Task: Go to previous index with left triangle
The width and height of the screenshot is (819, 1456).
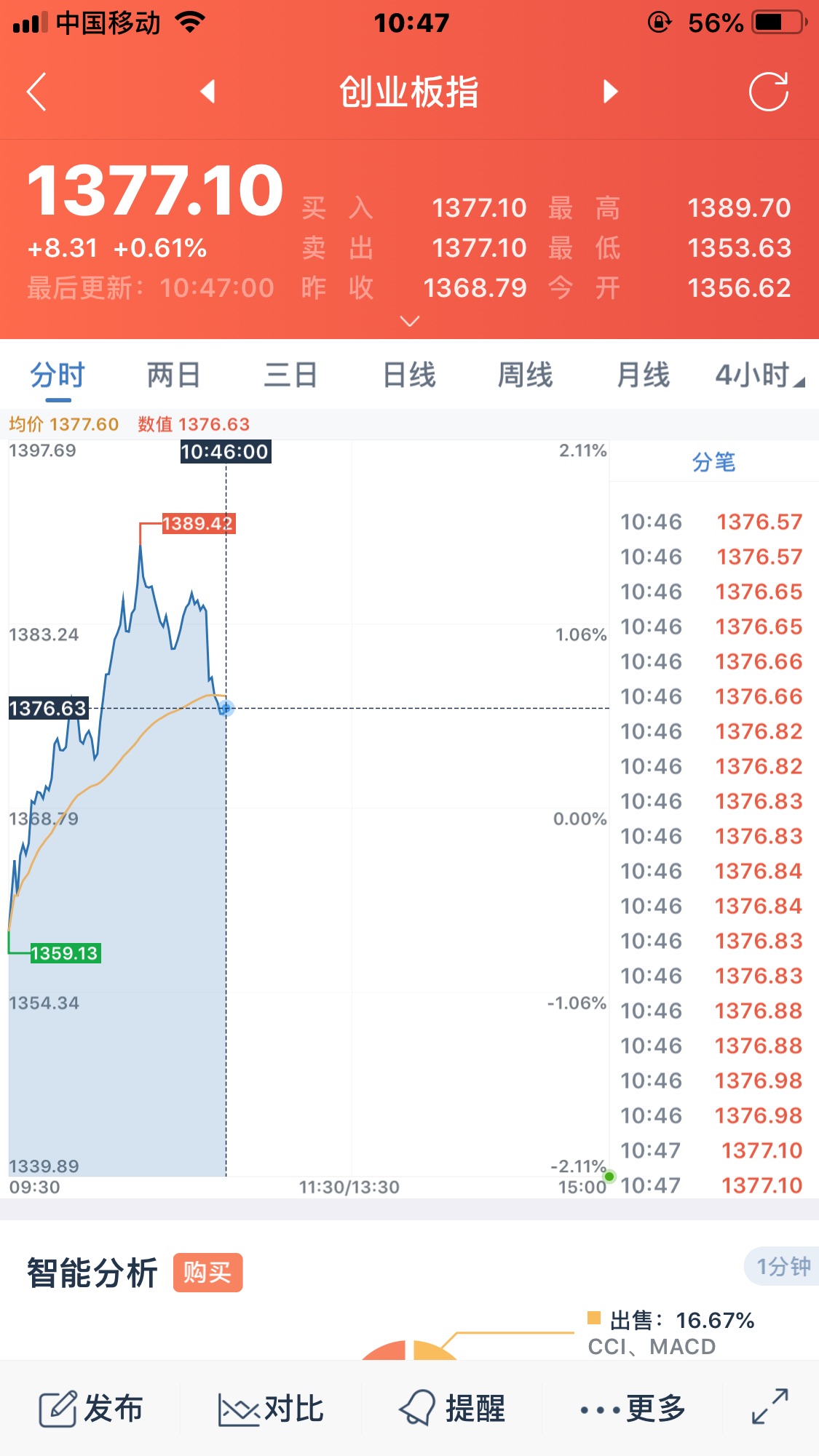Action: click(207, 92)
